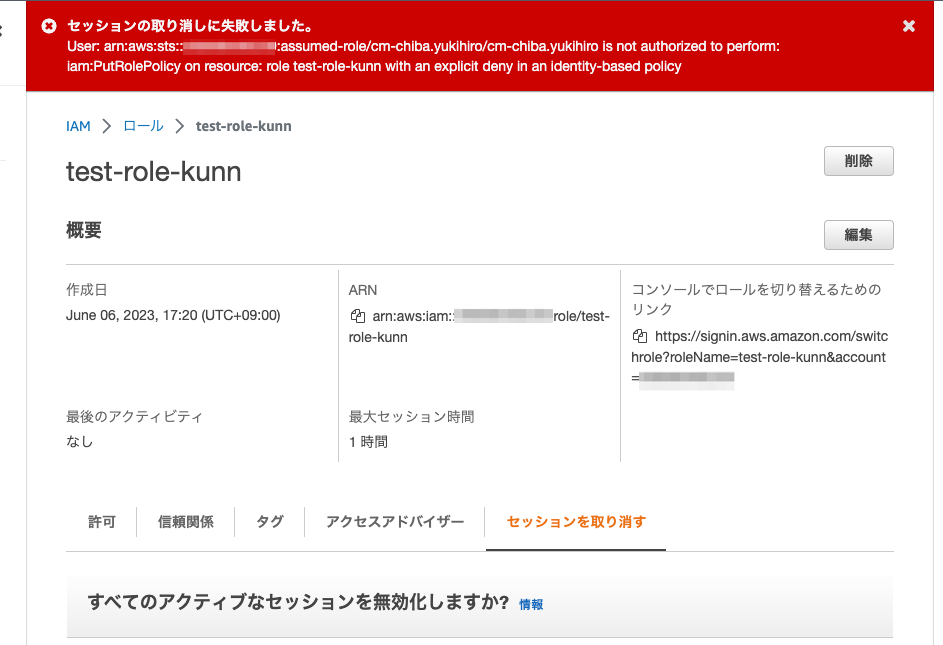
Task: Click the 編集 button in the 概要 section
Action: (858, 234)
